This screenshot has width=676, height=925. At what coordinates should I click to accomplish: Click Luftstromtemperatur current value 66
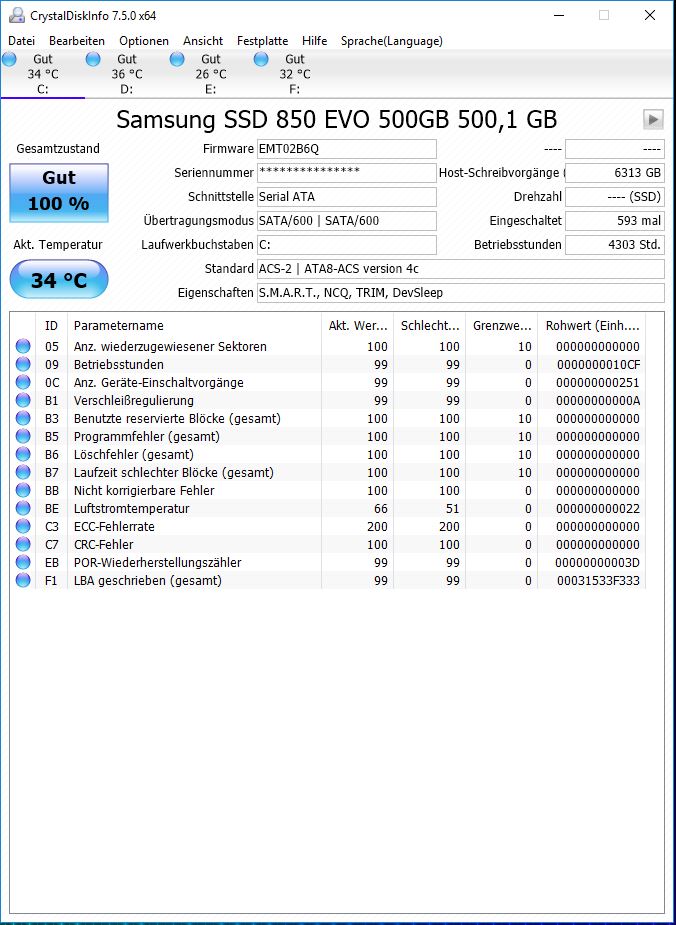tap(380, 509)
